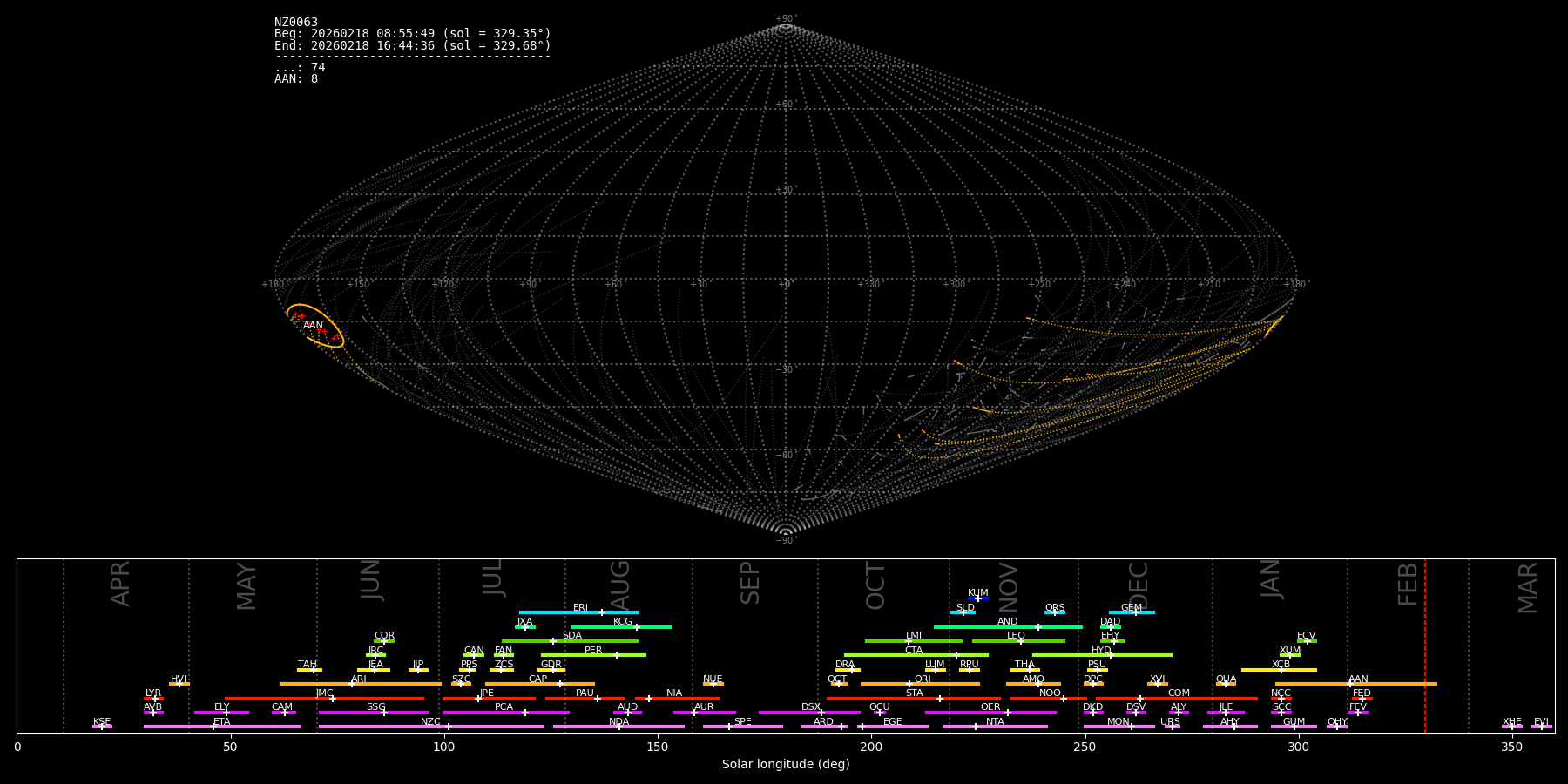1568x784 pixels.
Task: Click the long orange AAN activity bar
Action: [x=1356, y=684]
